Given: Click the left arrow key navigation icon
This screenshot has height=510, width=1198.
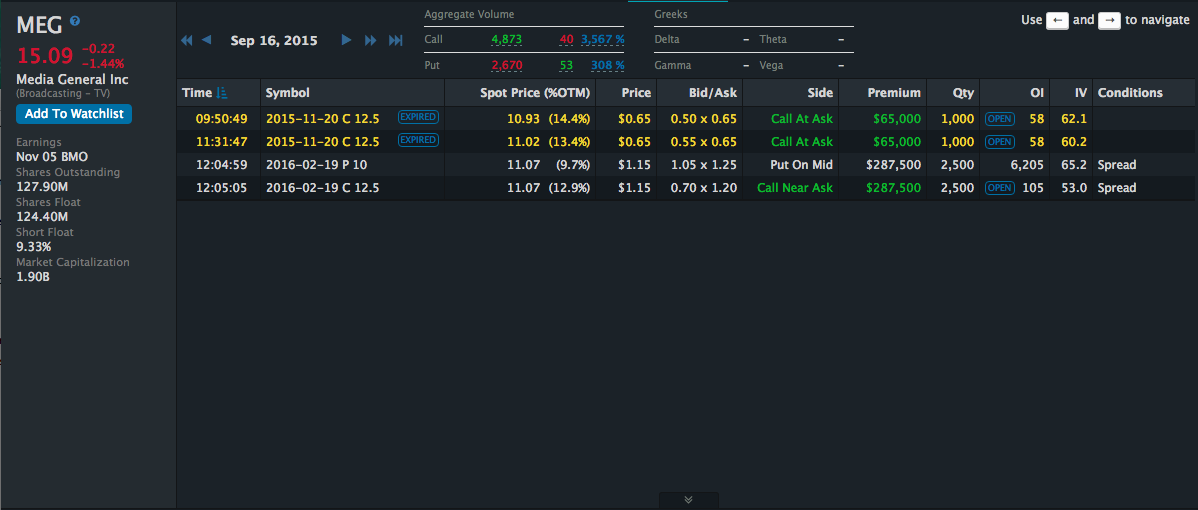Looking at the screenshot, I should click(1057, 21).
